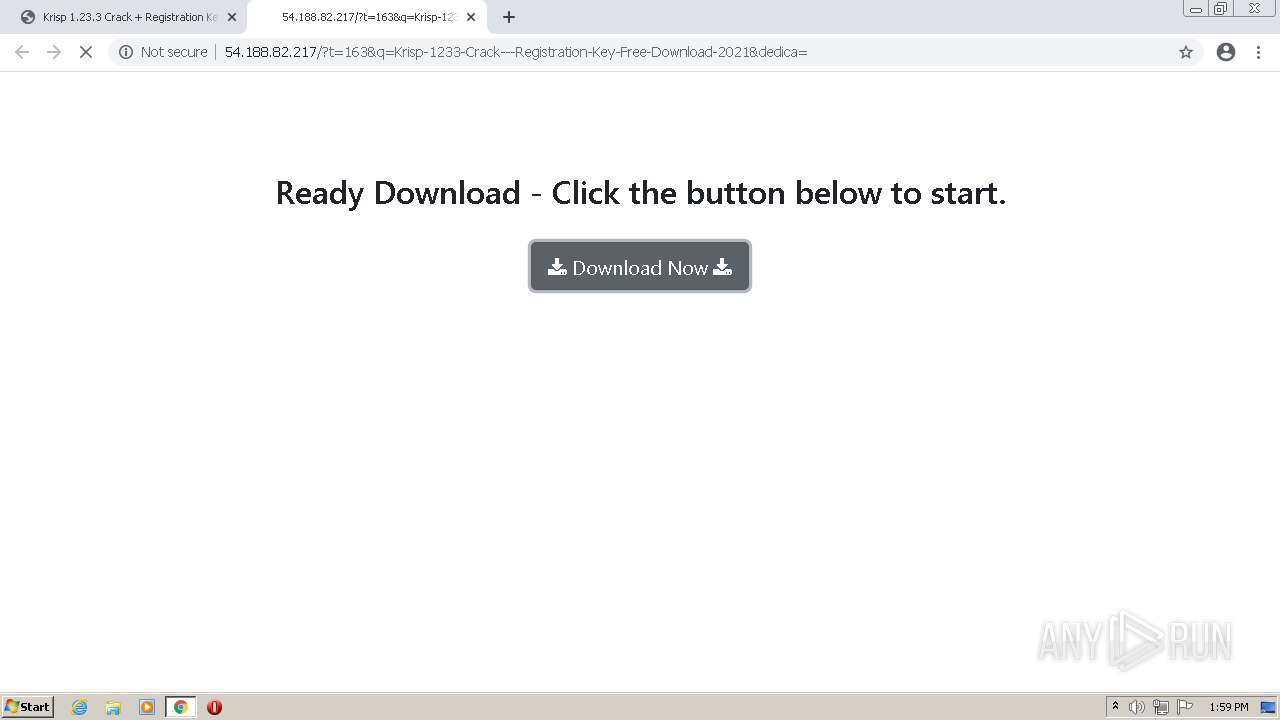Stop loading the page

(86, 52)
